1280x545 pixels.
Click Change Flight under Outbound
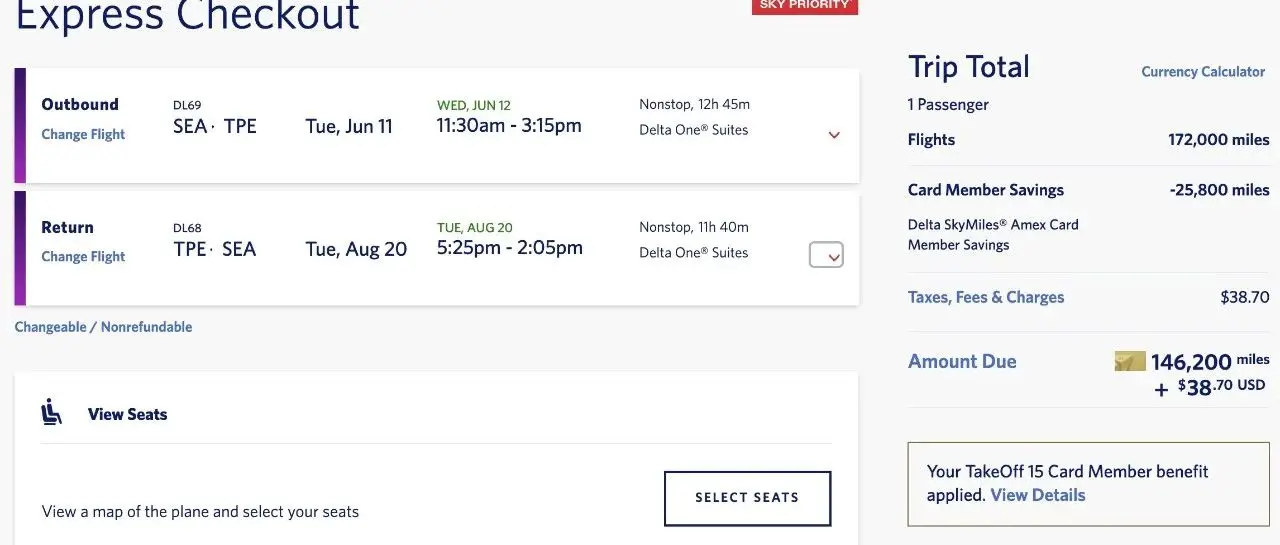click(83, 134)
